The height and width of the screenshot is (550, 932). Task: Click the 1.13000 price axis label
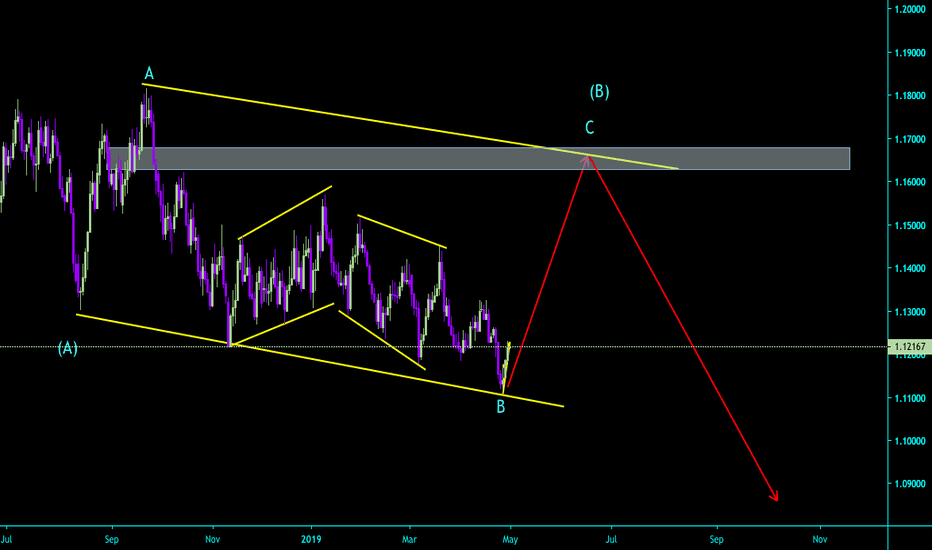[910, 312]
